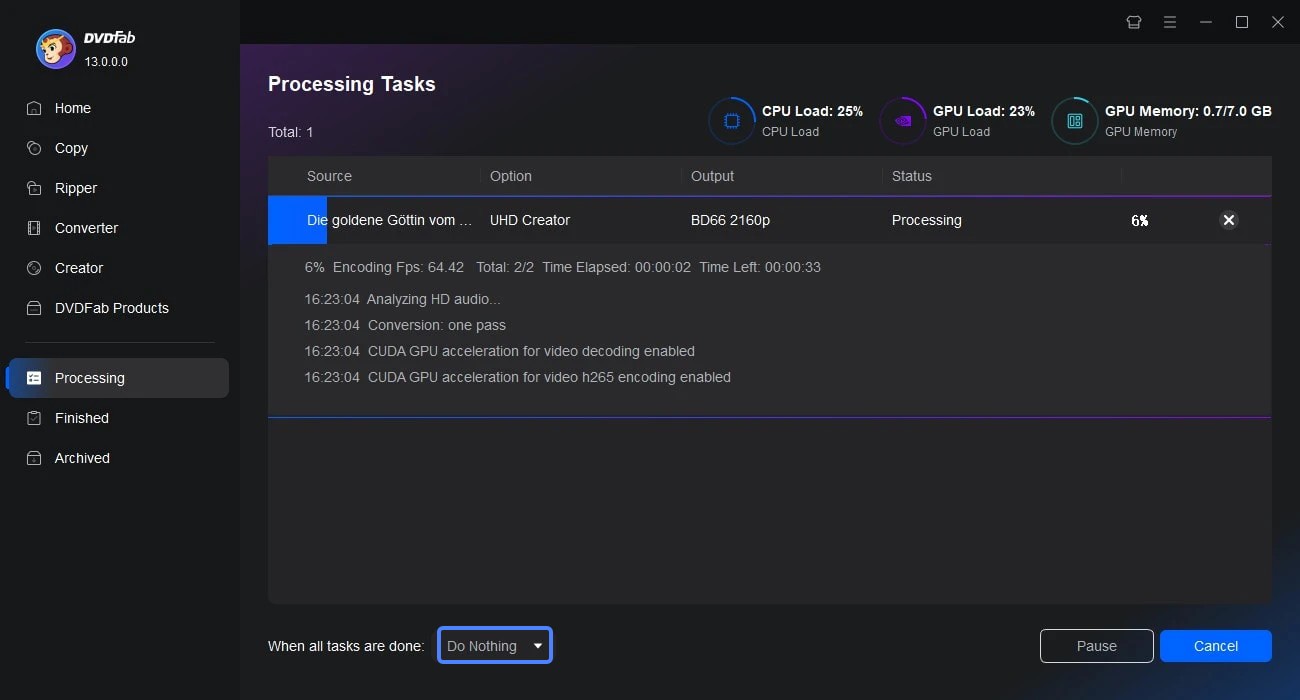Open the store icon in the title bar

point(1133,21)
